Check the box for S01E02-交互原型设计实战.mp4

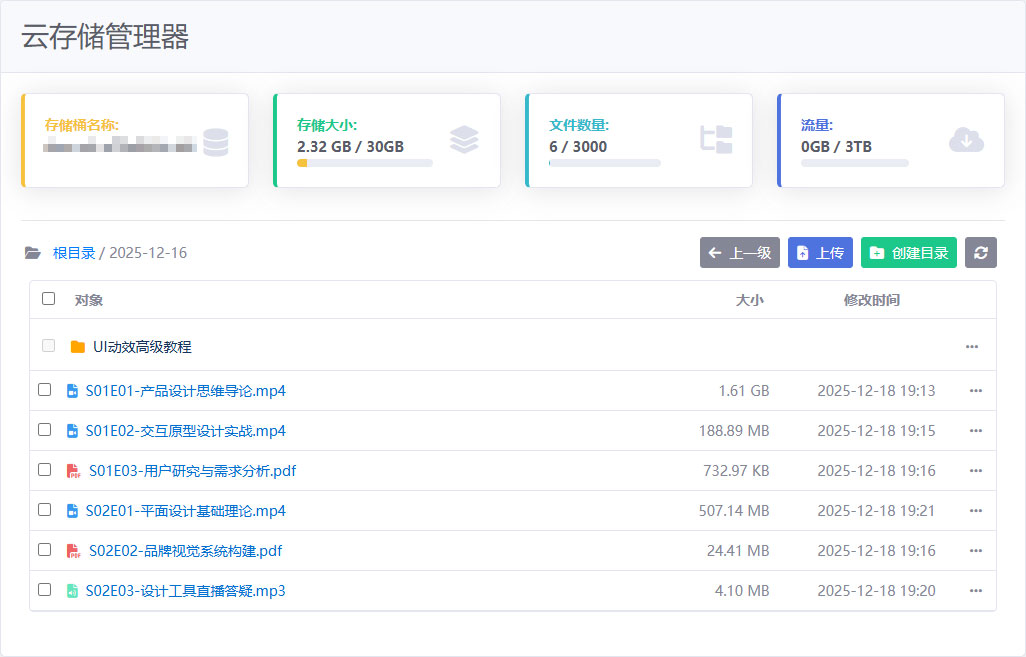(x=44, y=430)
